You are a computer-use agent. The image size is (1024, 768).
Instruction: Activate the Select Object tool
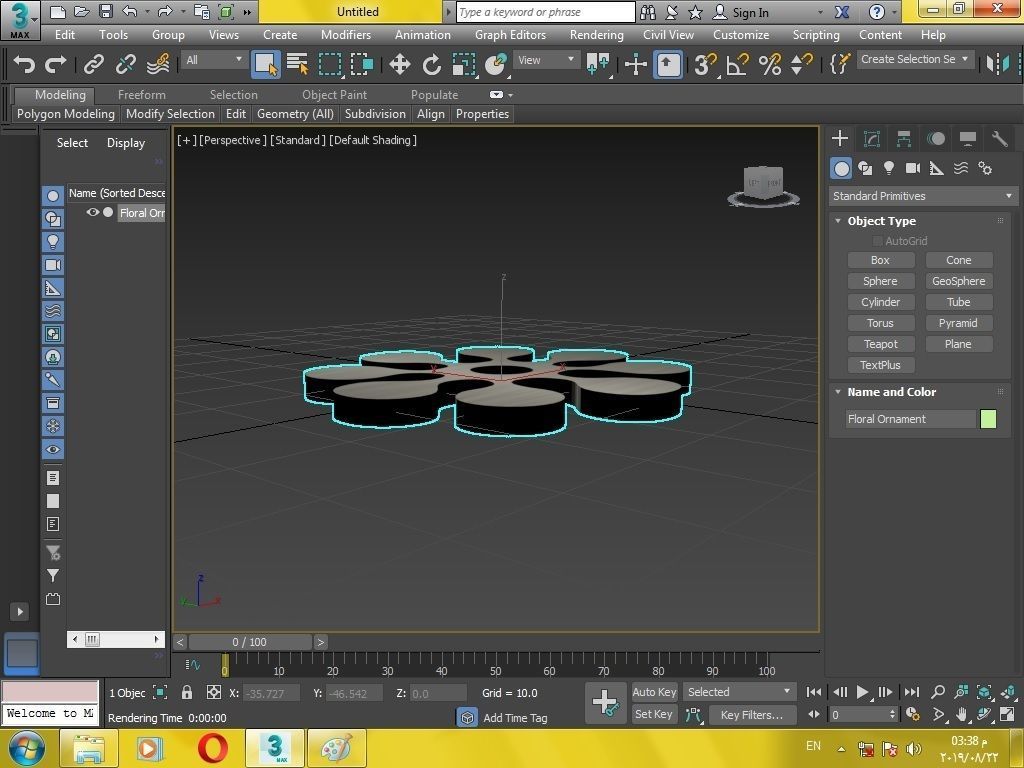(265, 64)
